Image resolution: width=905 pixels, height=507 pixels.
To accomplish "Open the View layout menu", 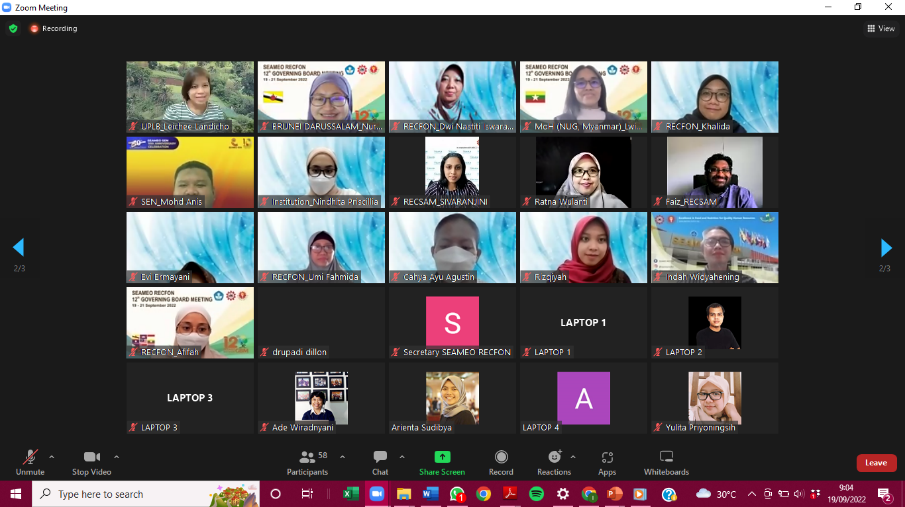I will (881, 29).
